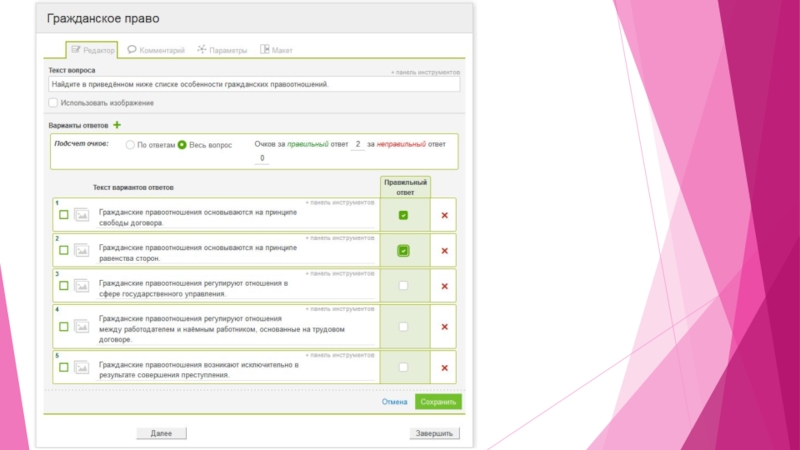
Task: Add an image to answer 2
Action: (82, 250)
